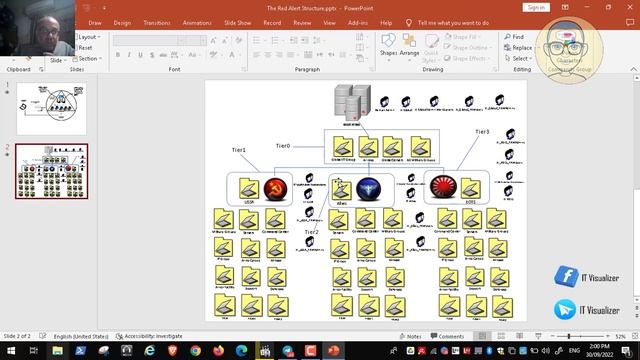Click the Tell me what you want search box
This screenshot has height=360, width=640.
click(453, 23)
